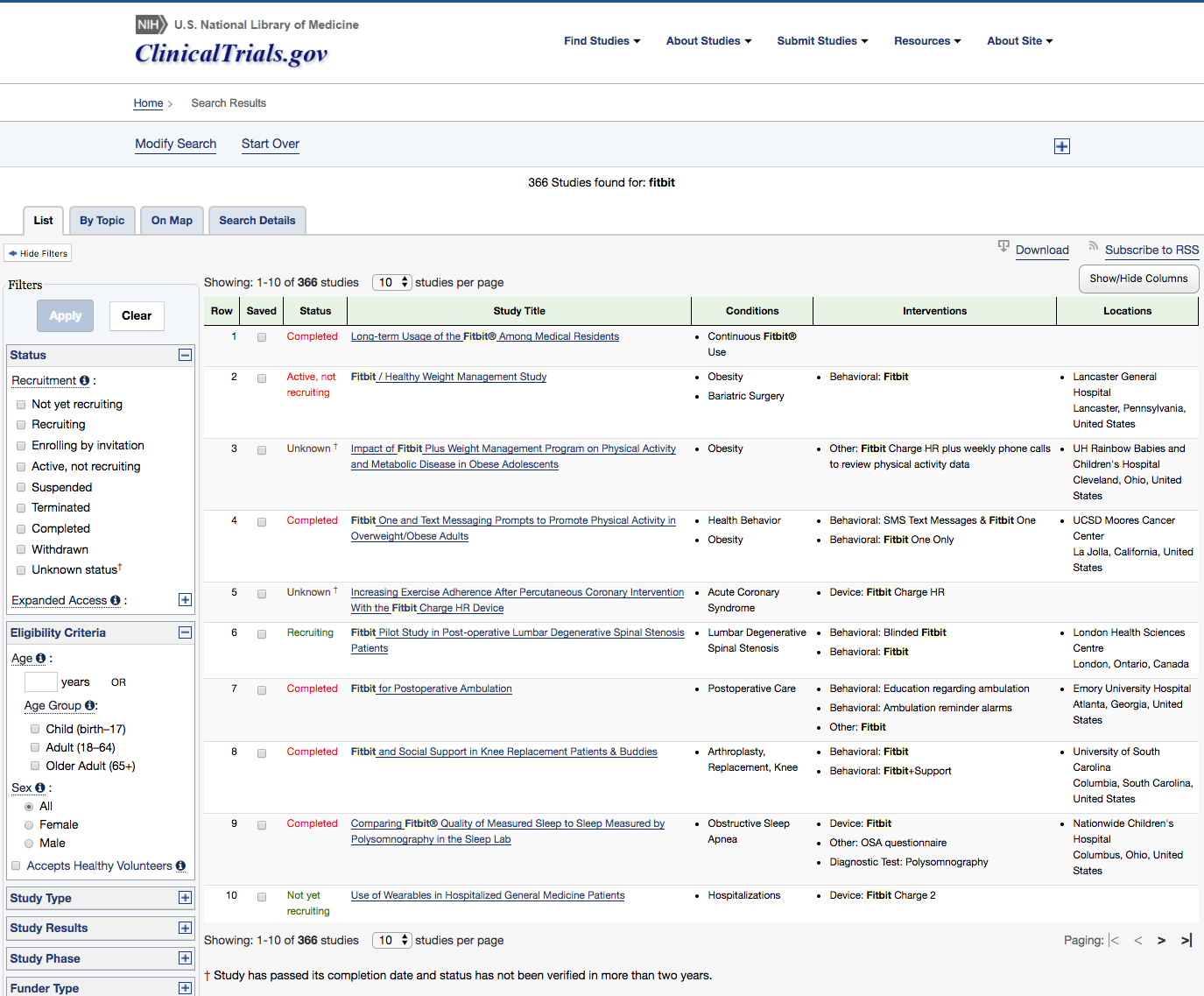Click the Home breadcrumb link

coord(148,103)
